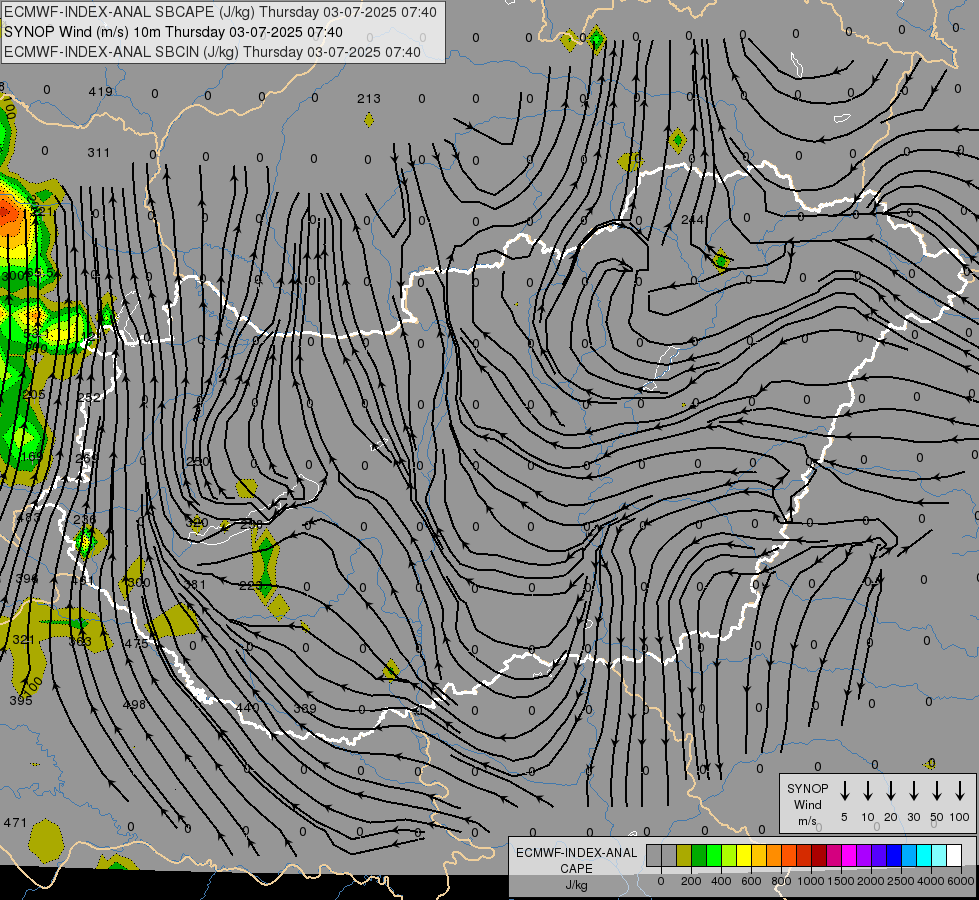Select the bright green swatch left of 400
This screenshot has width=979, height=900.
click(714, 856)
